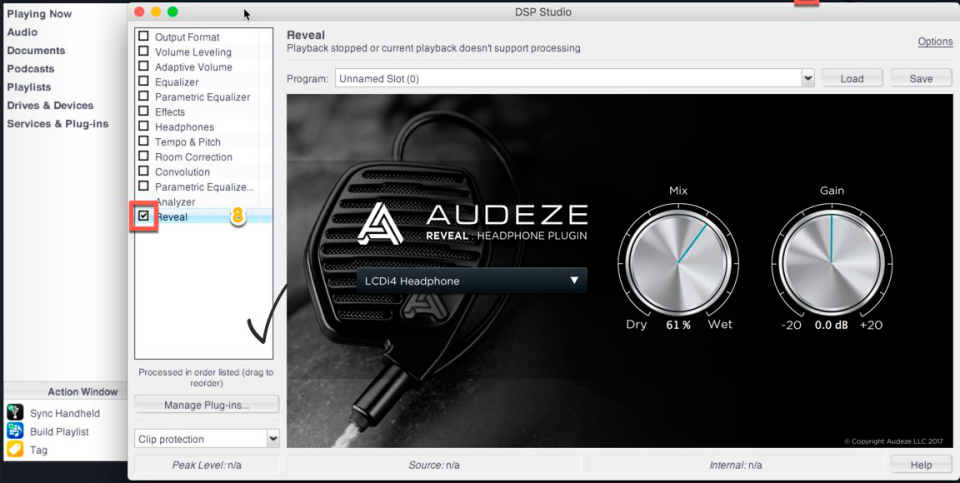The image size is (960, 483).
Task: Select the Volume Leveling list label
Action: [x=193, y=52]
